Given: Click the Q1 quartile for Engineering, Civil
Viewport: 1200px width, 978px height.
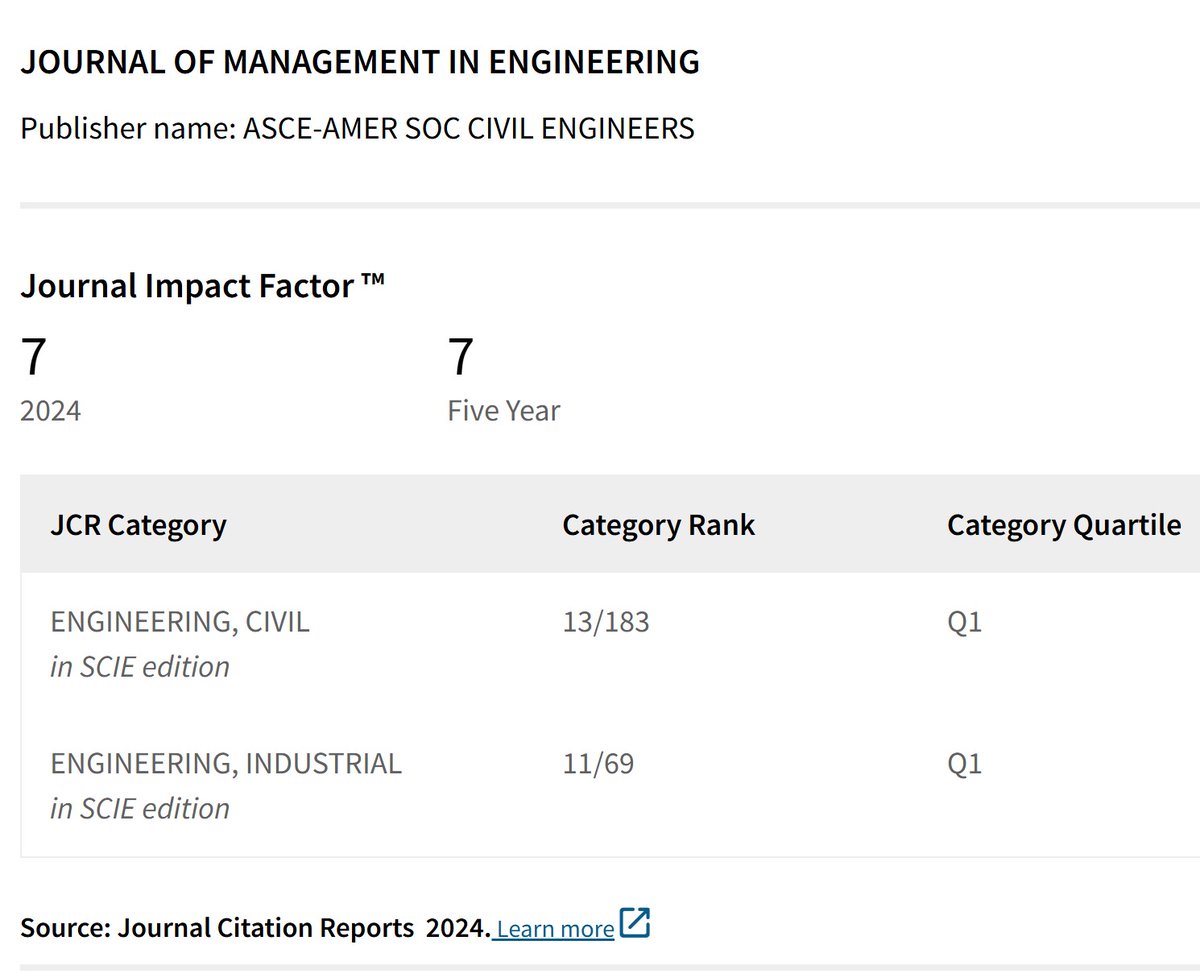Looking at the screenshot, I should [x=965, y=622].
